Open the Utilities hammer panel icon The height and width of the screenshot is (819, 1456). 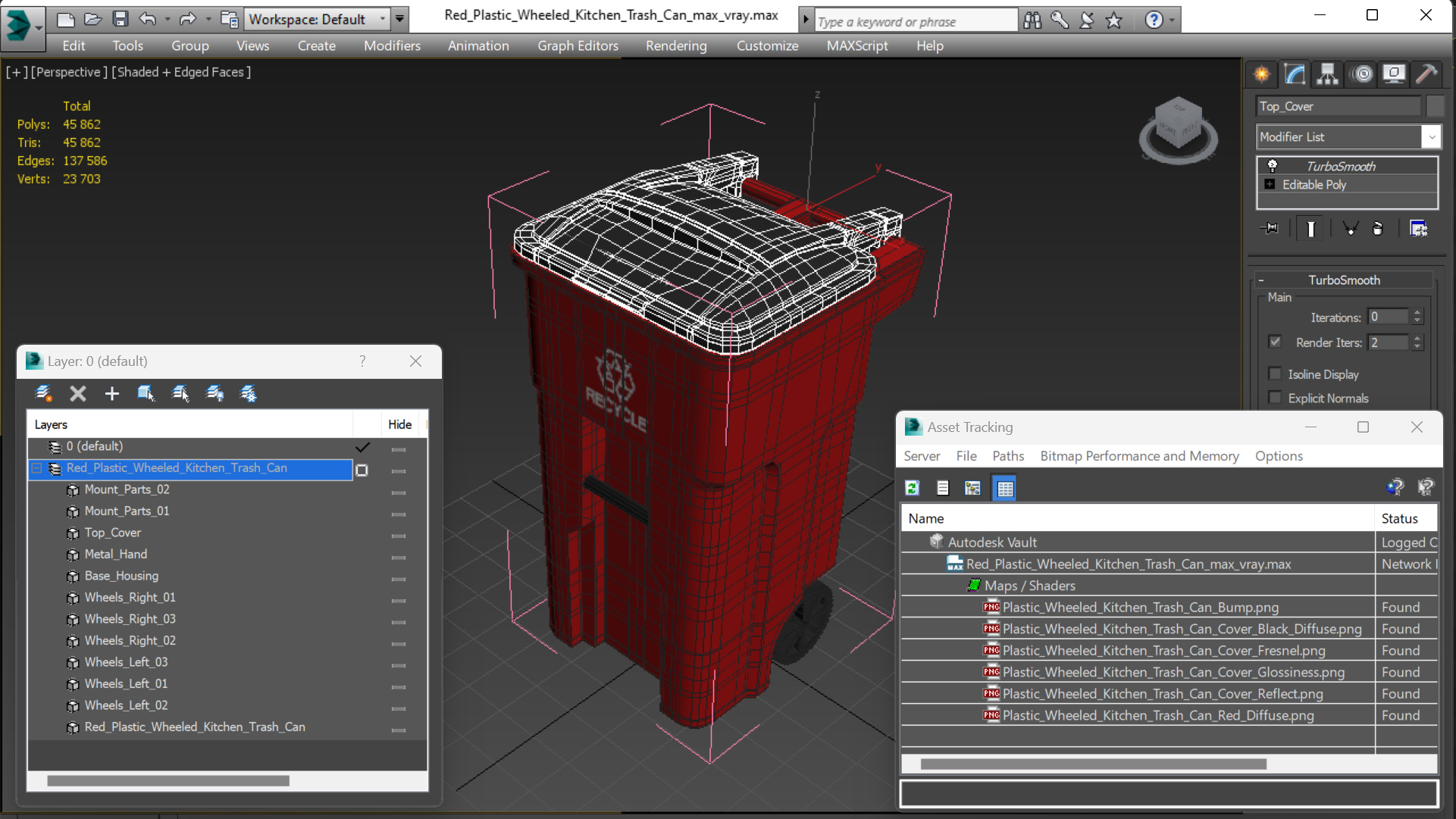pyautogui.click(x=1426, y=74)
